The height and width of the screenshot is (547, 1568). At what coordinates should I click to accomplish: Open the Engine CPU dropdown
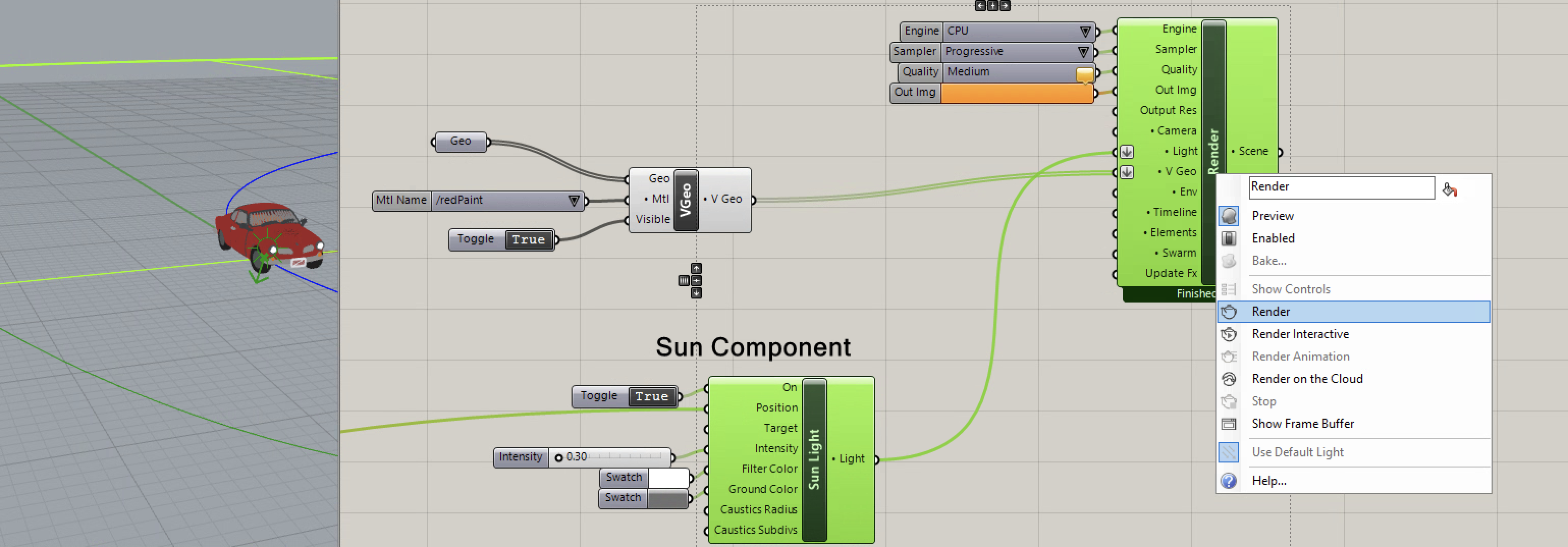[1084, 31]
